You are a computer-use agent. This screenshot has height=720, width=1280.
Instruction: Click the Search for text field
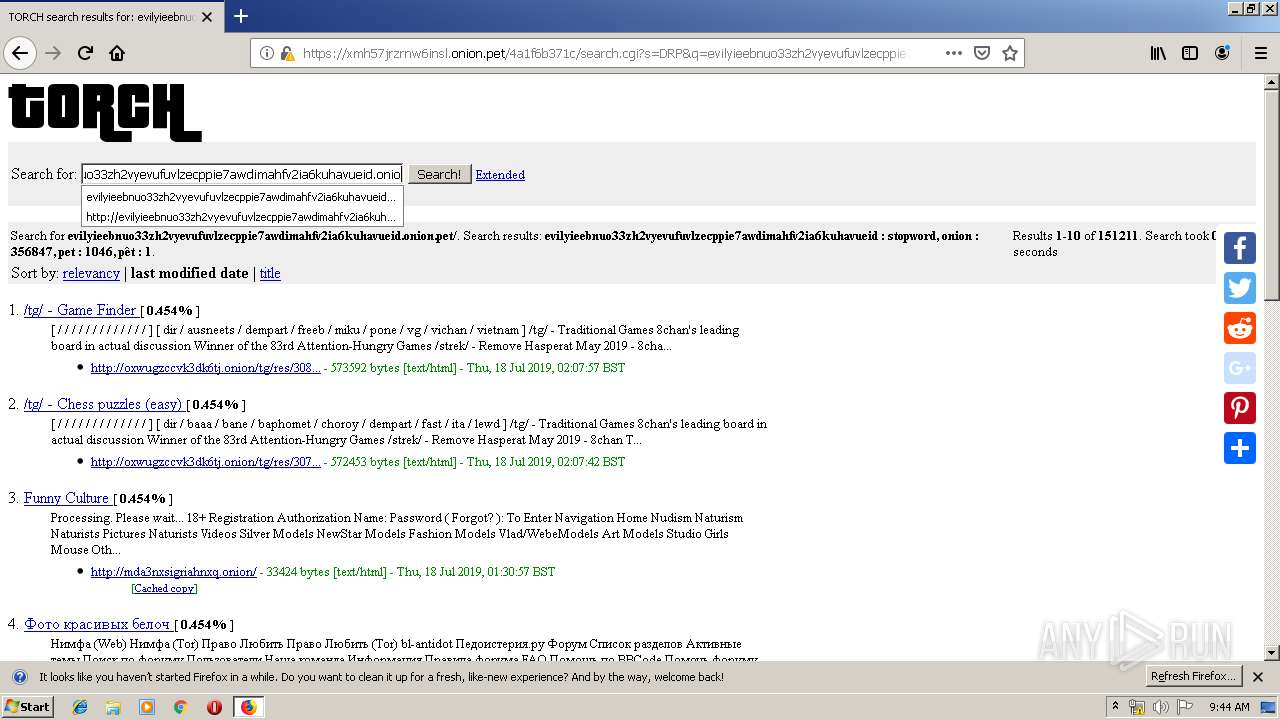click(x=242, y=174)
